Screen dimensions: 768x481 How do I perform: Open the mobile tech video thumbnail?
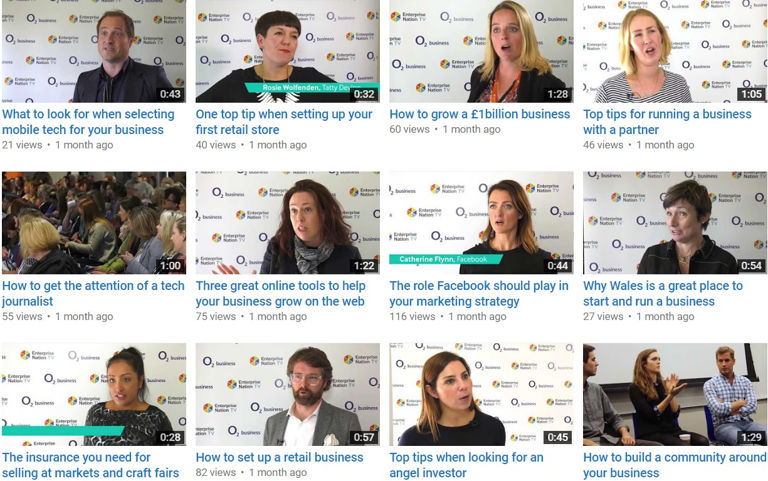tap(94, 51)
